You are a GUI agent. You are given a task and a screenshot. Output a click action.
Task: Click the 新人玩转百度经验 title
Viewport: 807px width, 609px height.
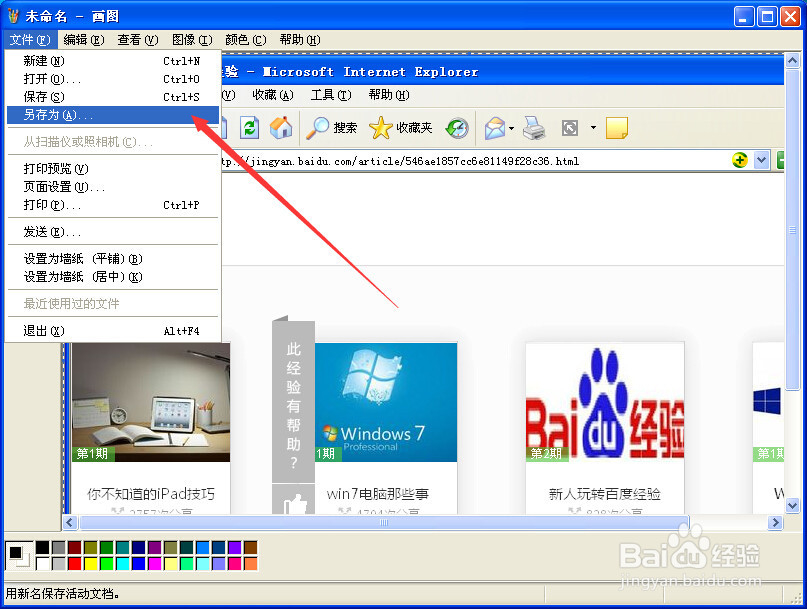(605, 494)
